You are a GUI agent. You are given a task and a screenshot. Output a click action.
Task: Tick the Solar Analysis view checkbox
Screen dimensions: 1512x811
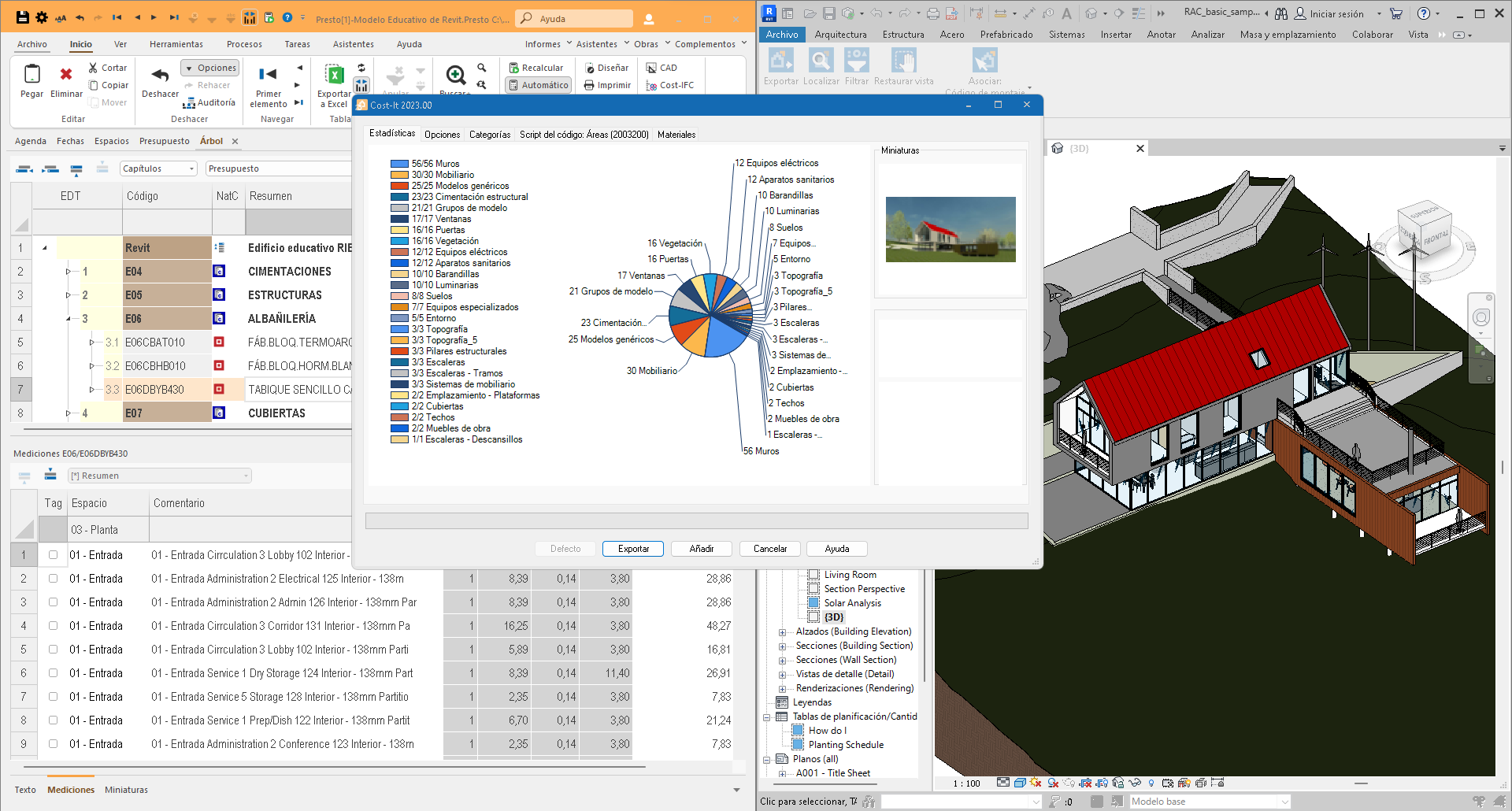[x=813, y=603]
